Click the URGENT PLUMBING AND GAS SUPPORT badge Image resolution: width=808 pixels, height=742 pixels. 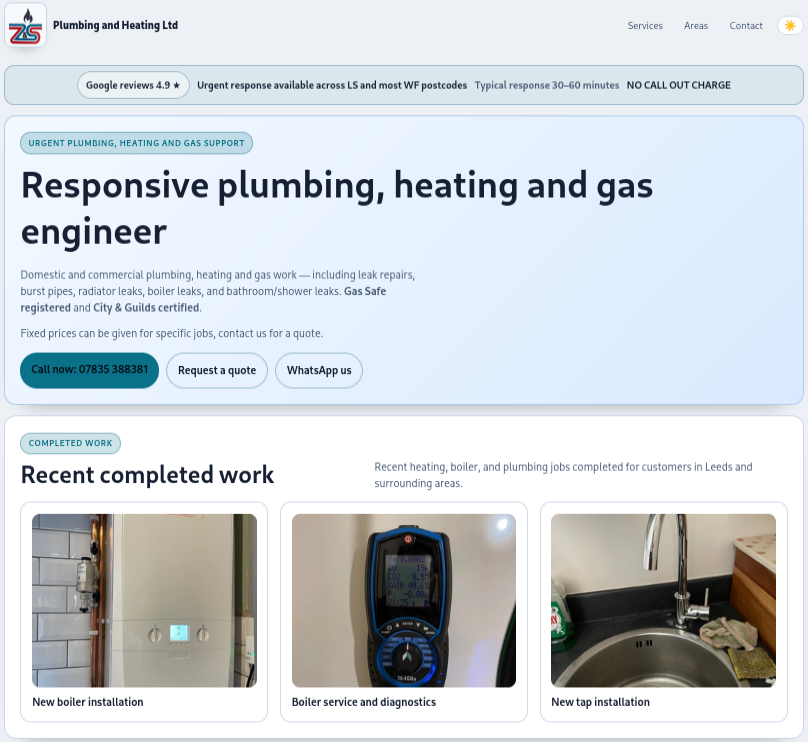136,143
